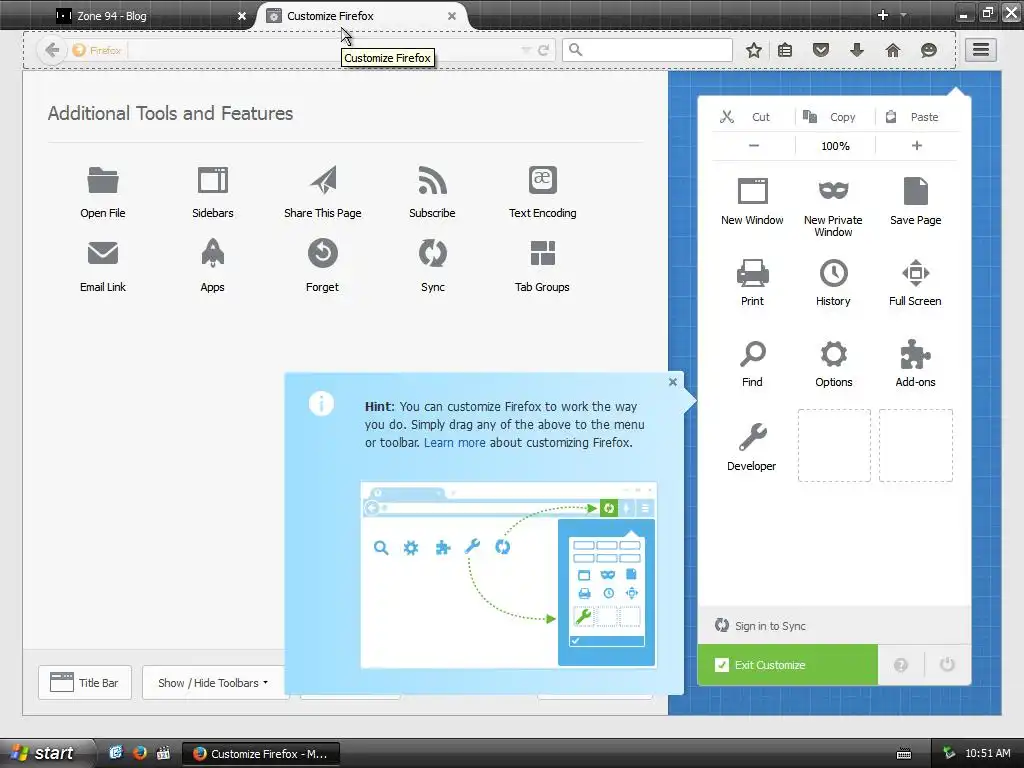1024x768 pixels.
Task: Click the Tab Groups icon
Action: [543, 253]
